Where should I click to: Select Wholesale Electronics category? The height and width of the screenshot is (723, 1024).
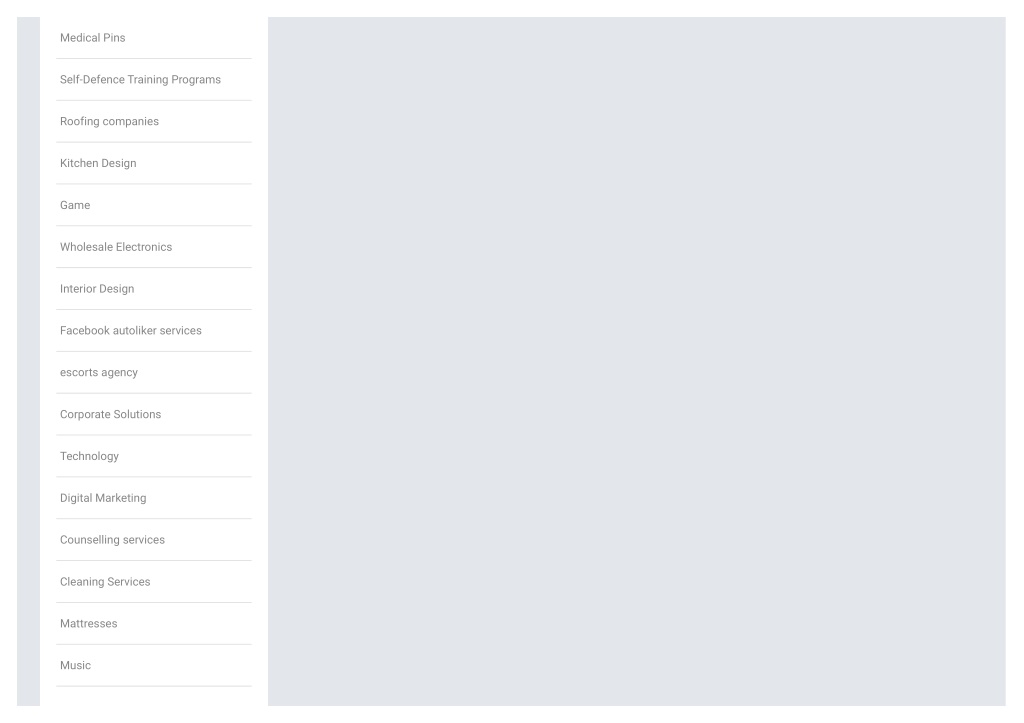pos(116,247)
